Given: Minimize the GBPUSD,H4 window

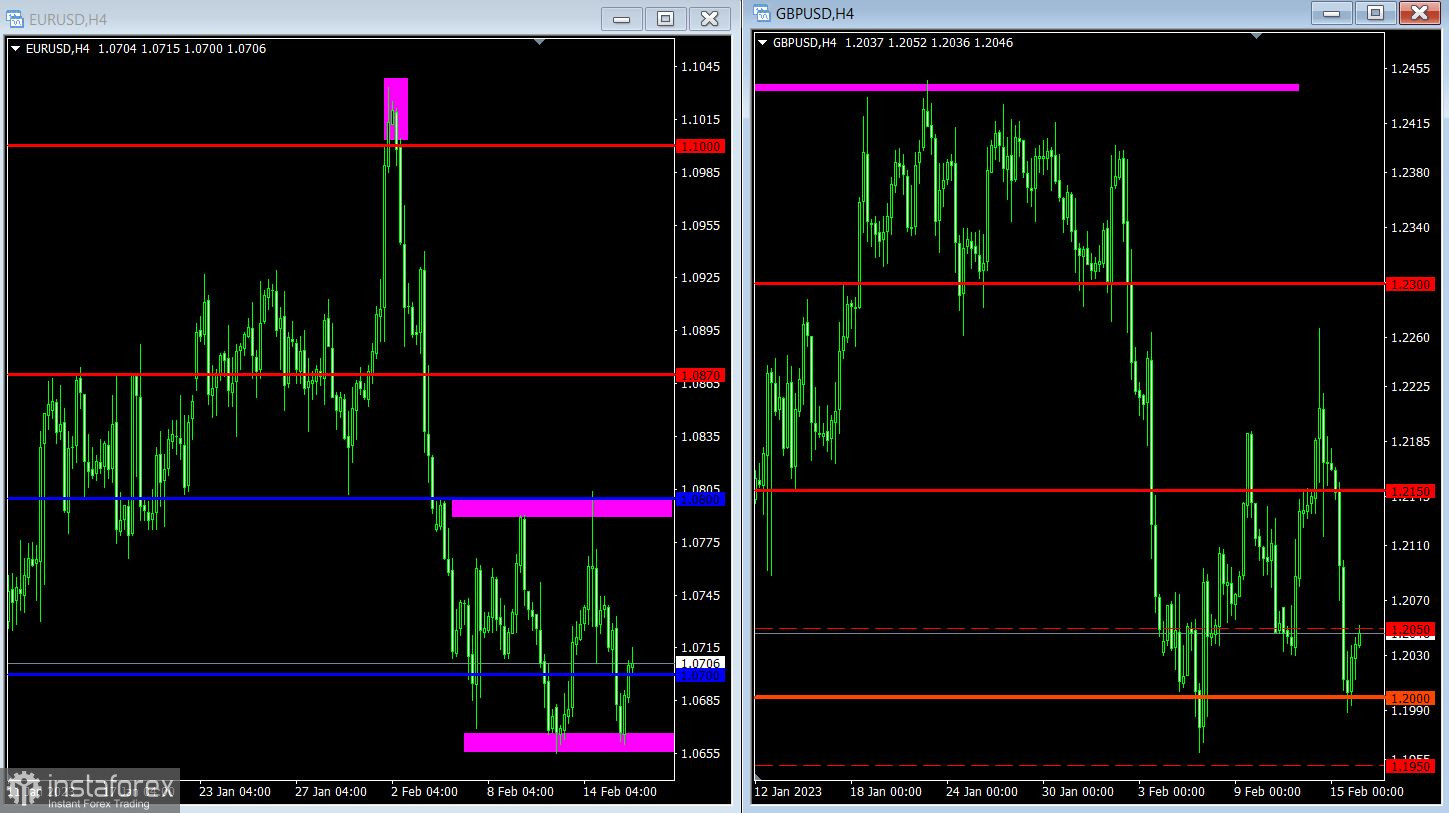Looking at the screenshot, I should [1332, 13].
